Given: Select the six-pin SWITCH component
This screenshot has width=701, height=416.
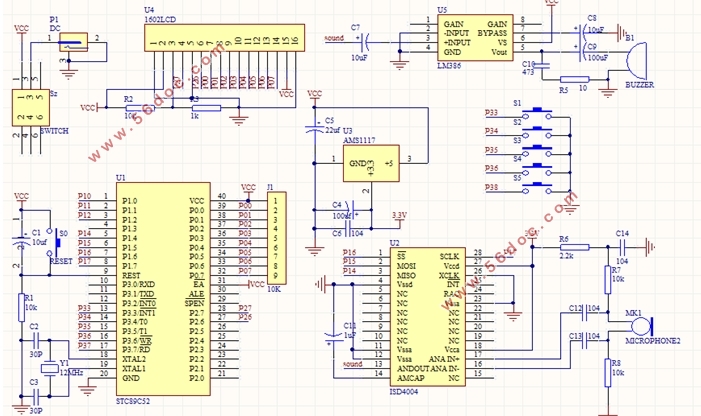Looking at the screenshot, I should click(30, 108).
